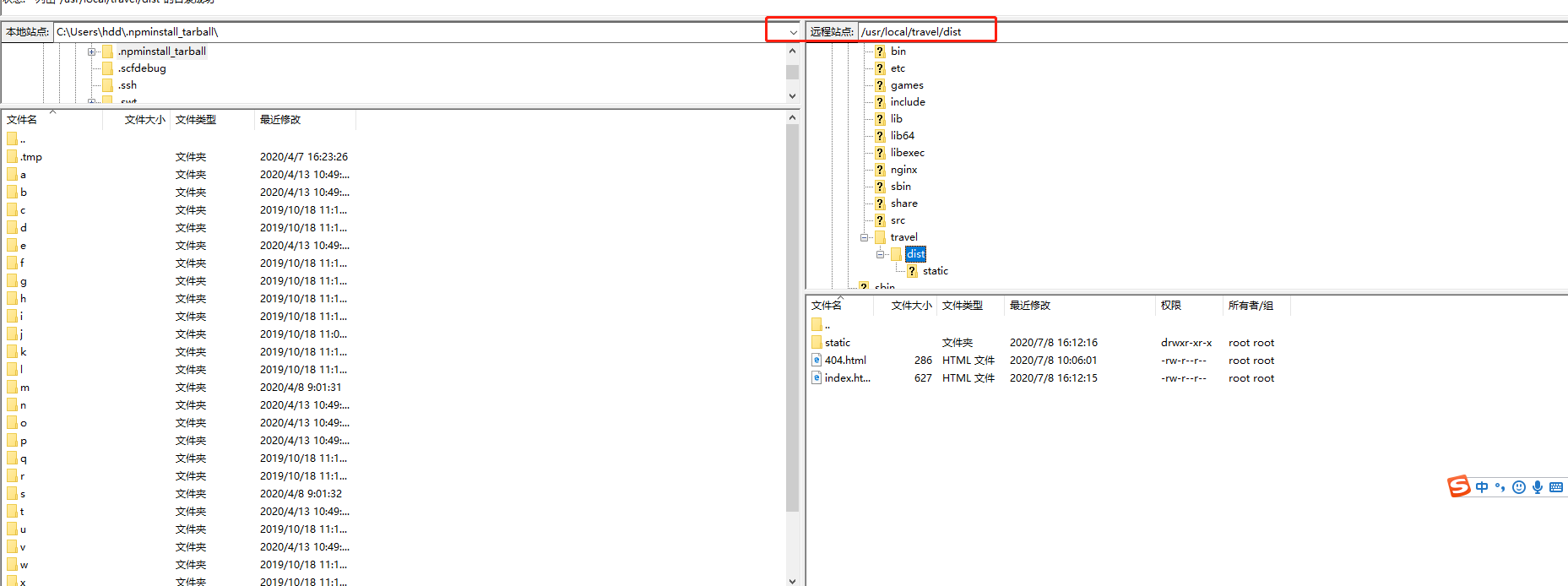Click the index.ht... file icon
Image resolution: width=1568 pixels, height=586 pixels.
817,377
